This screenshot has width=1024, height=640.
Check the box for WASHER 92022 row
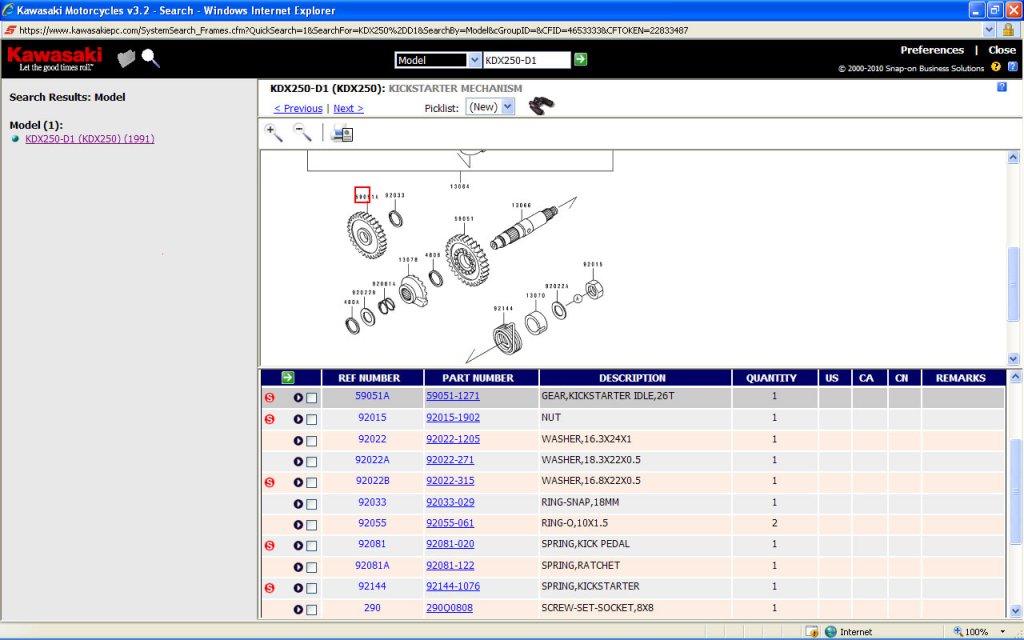(312, 440)
